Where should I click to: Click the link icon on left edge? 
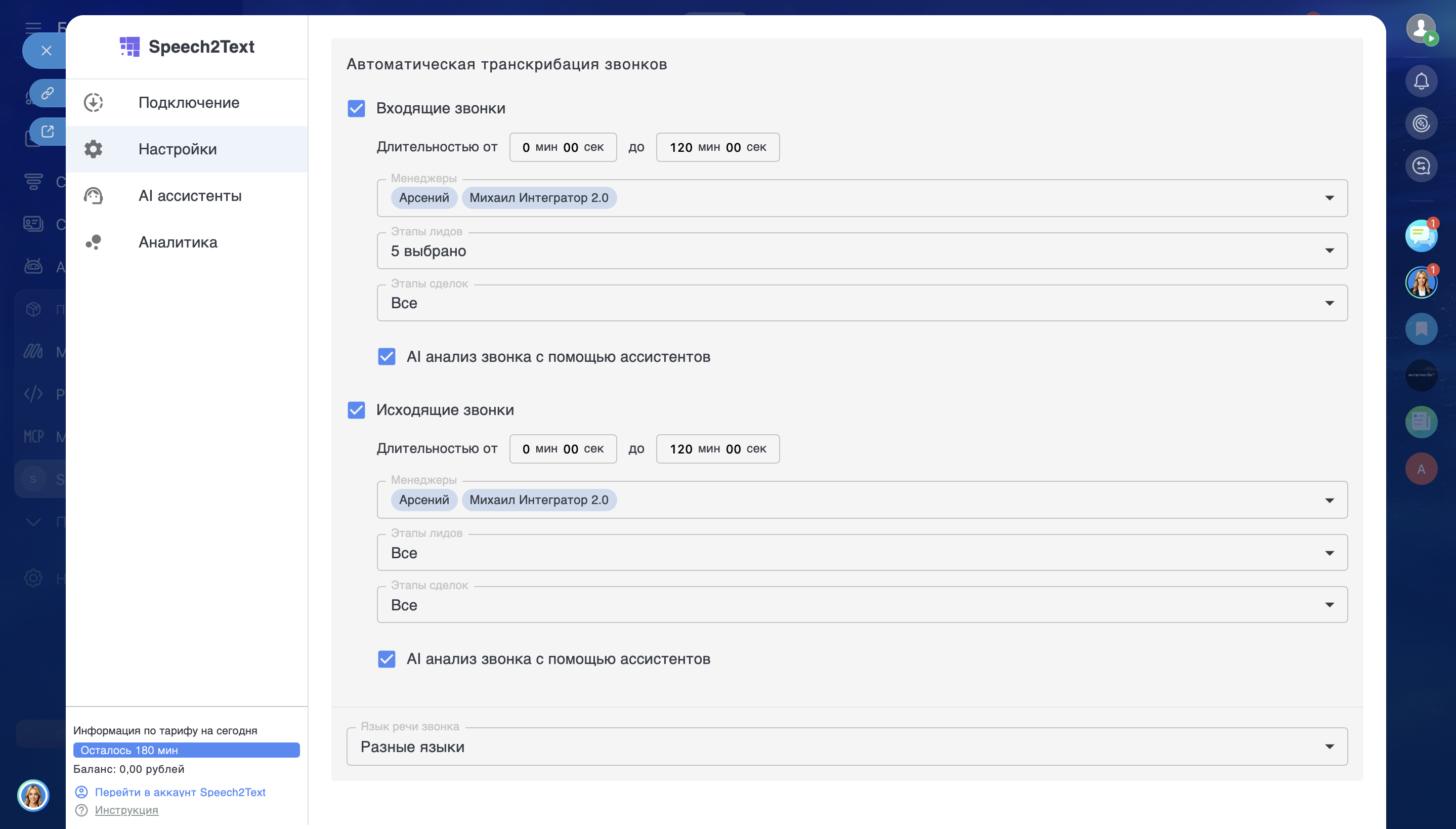click(x=48, y=92)
